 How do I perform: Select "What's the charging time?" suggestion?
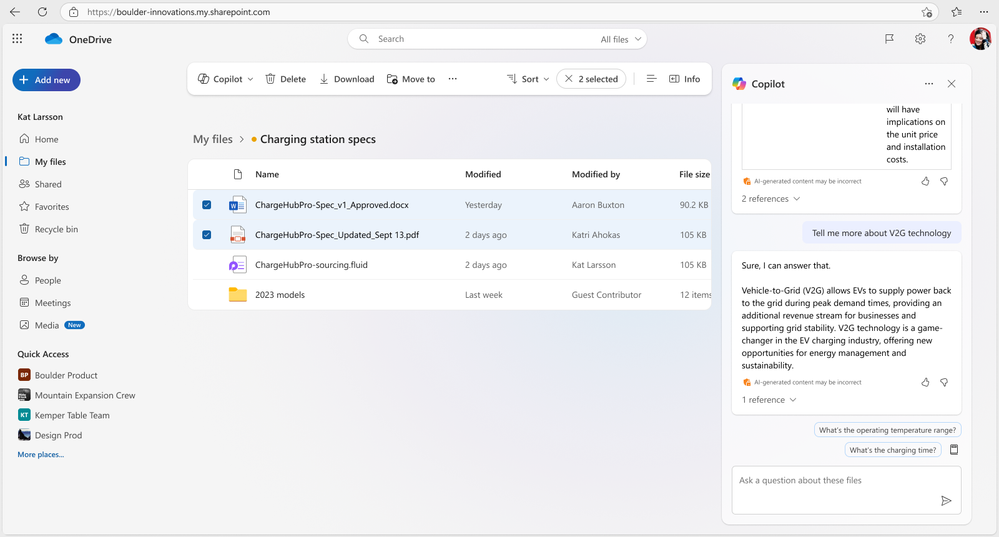[893, 450]
